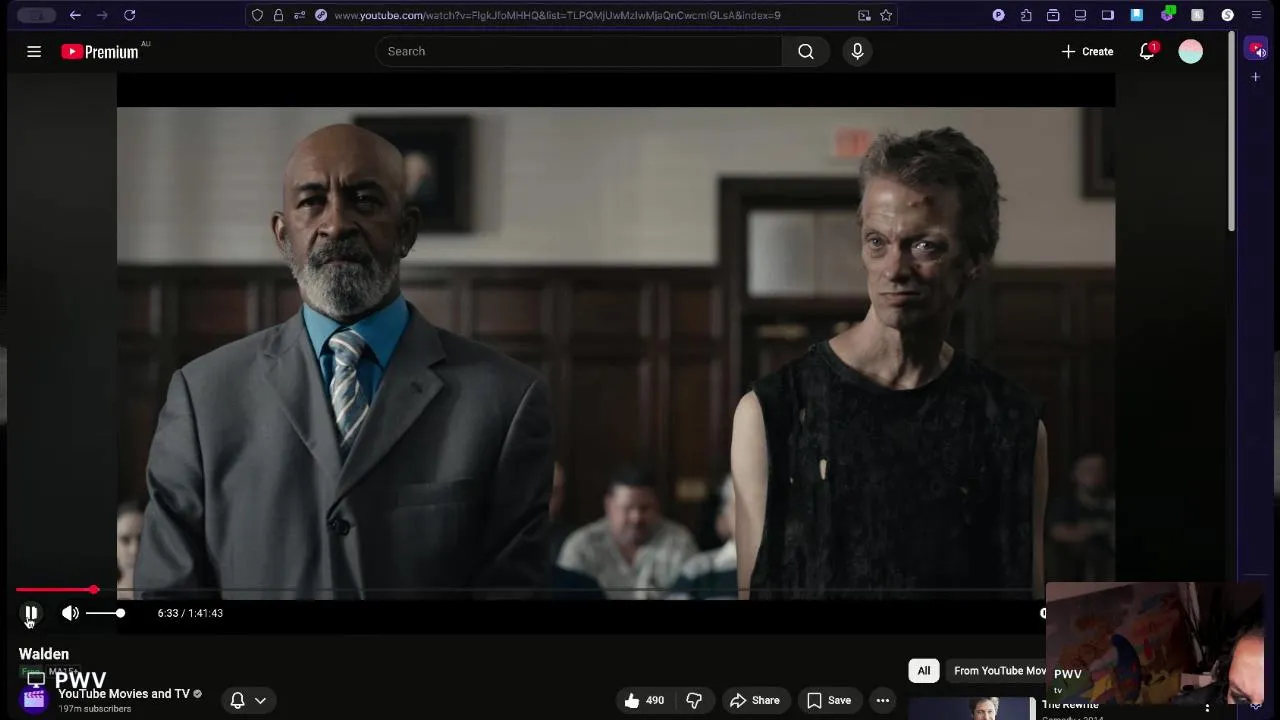
Task: Select From YouTube Movies chip
Action: (1000, 671)
